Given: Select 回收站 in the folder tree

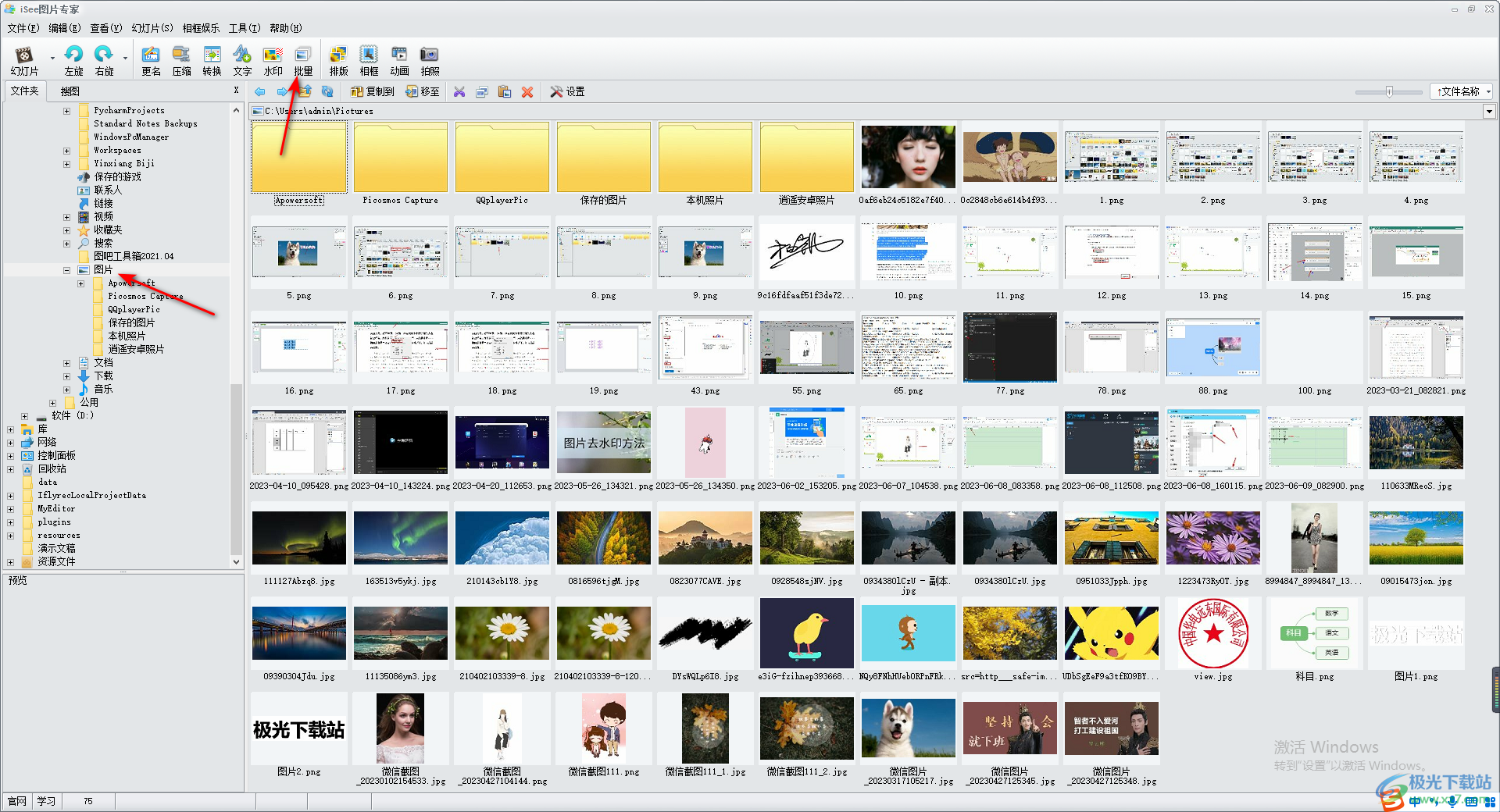Looking at the screenshot, I should coord(52,469).
